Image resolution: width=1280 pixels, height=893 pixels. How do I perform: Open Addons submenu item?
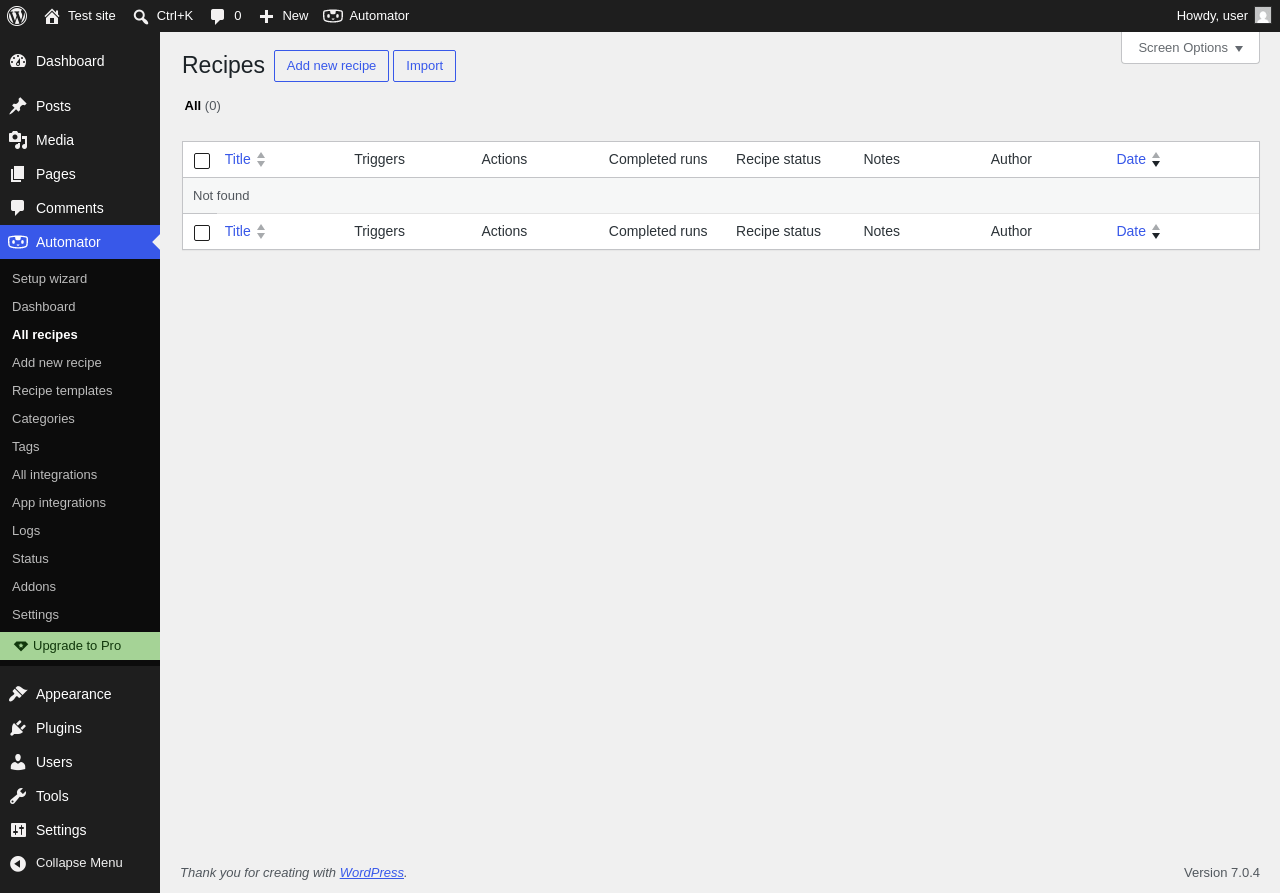[80, 587]
